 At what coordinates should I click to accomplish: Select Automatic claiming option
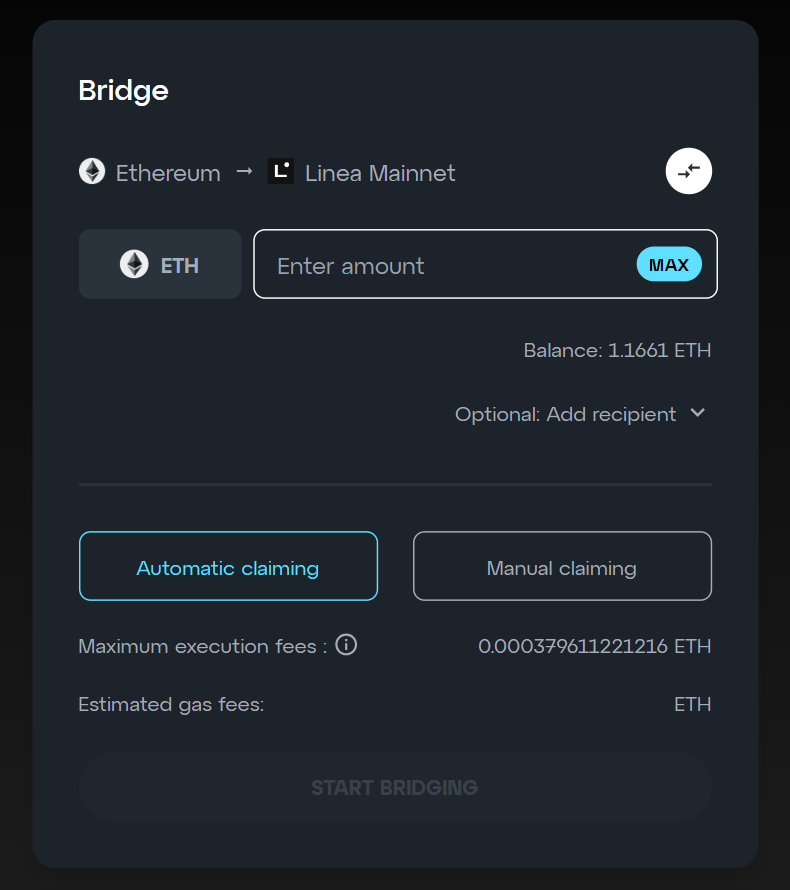click(x=228, y=566)
